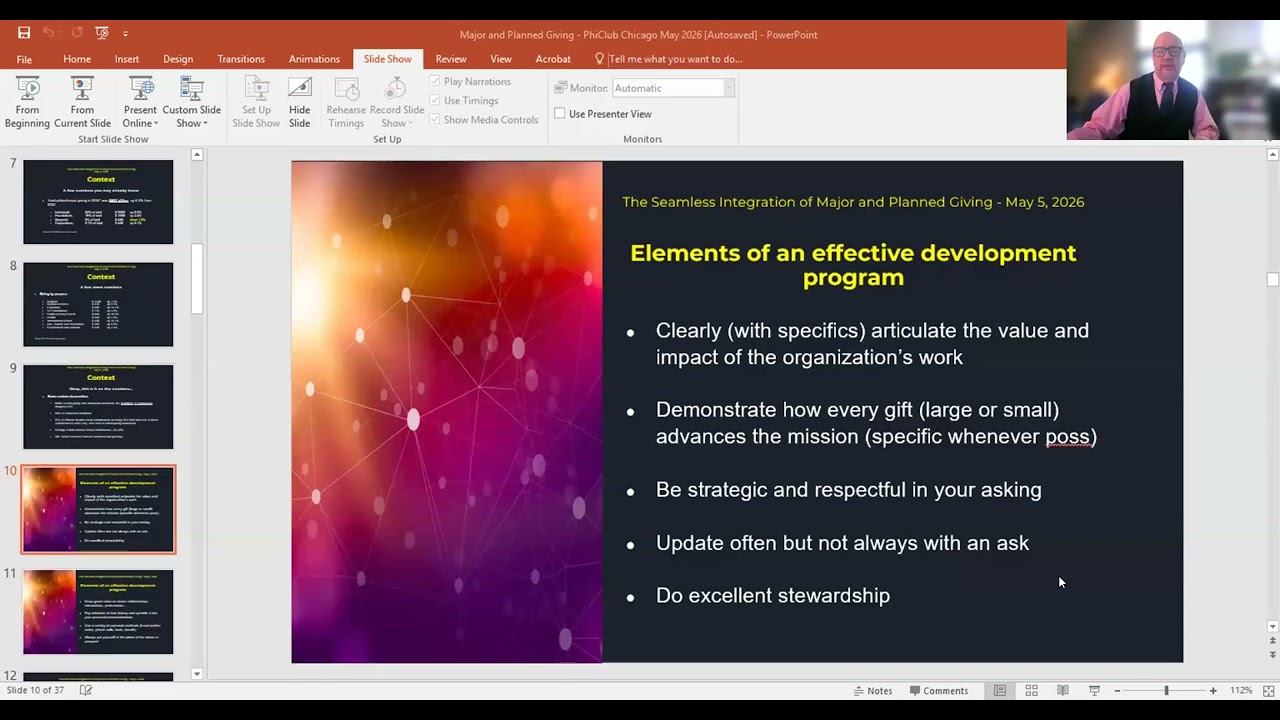The height and width of the screenshot is (720, 1280).
Task: Select the Slide Show tab
Action: [387, 59]
